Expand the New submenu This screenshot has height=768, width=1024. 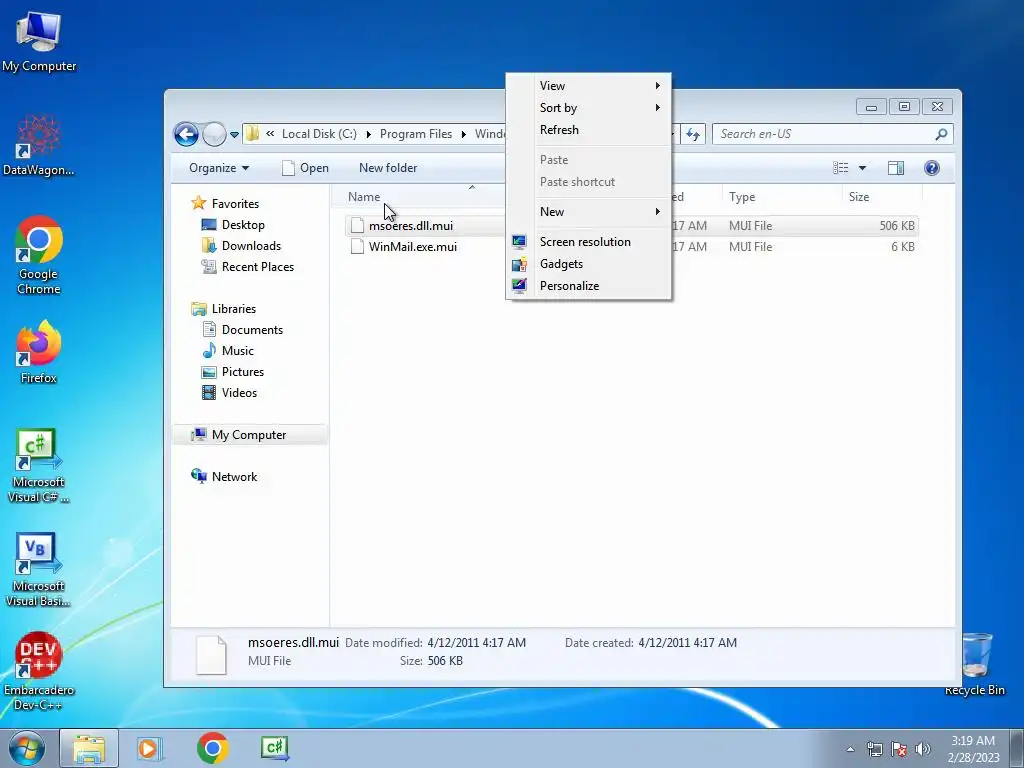click(588, 212)
